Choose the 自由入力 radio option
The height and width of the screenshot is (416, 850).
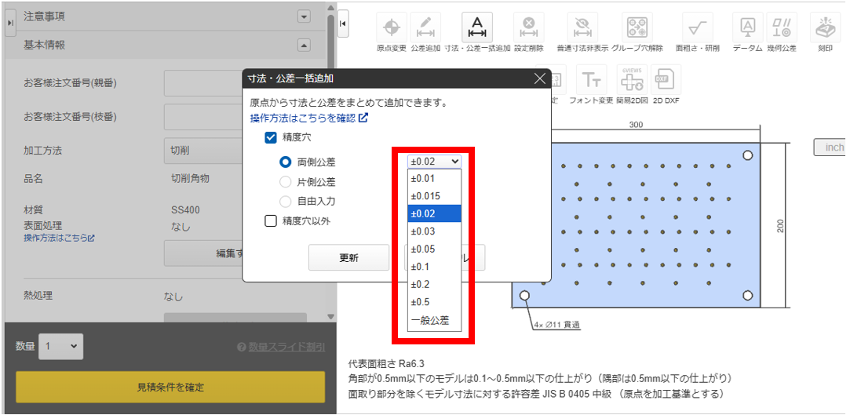click(286, 201)
